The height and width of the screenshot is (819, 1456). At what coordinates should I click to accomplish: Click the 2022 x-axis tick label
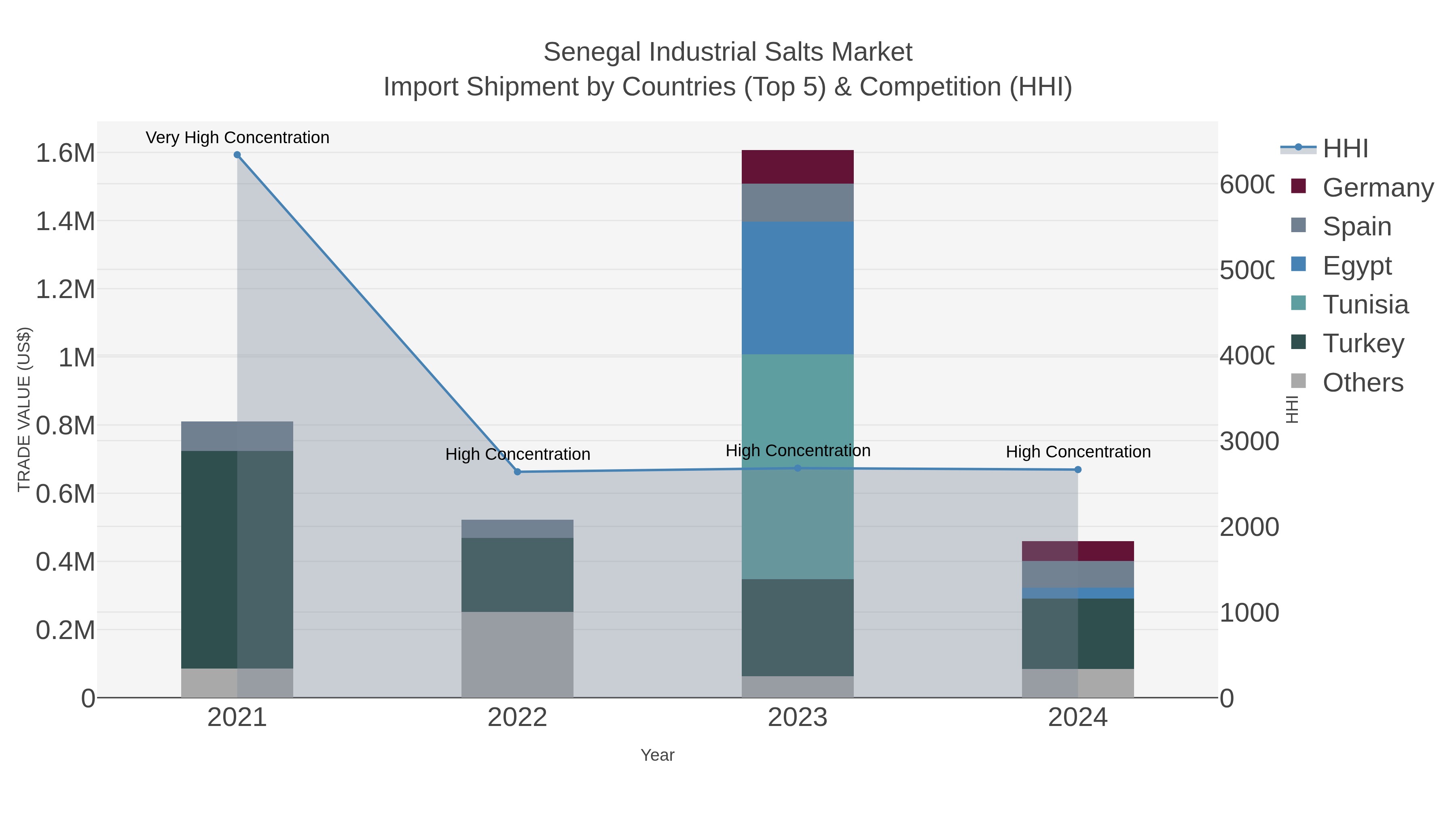click(x=517, y=718)
